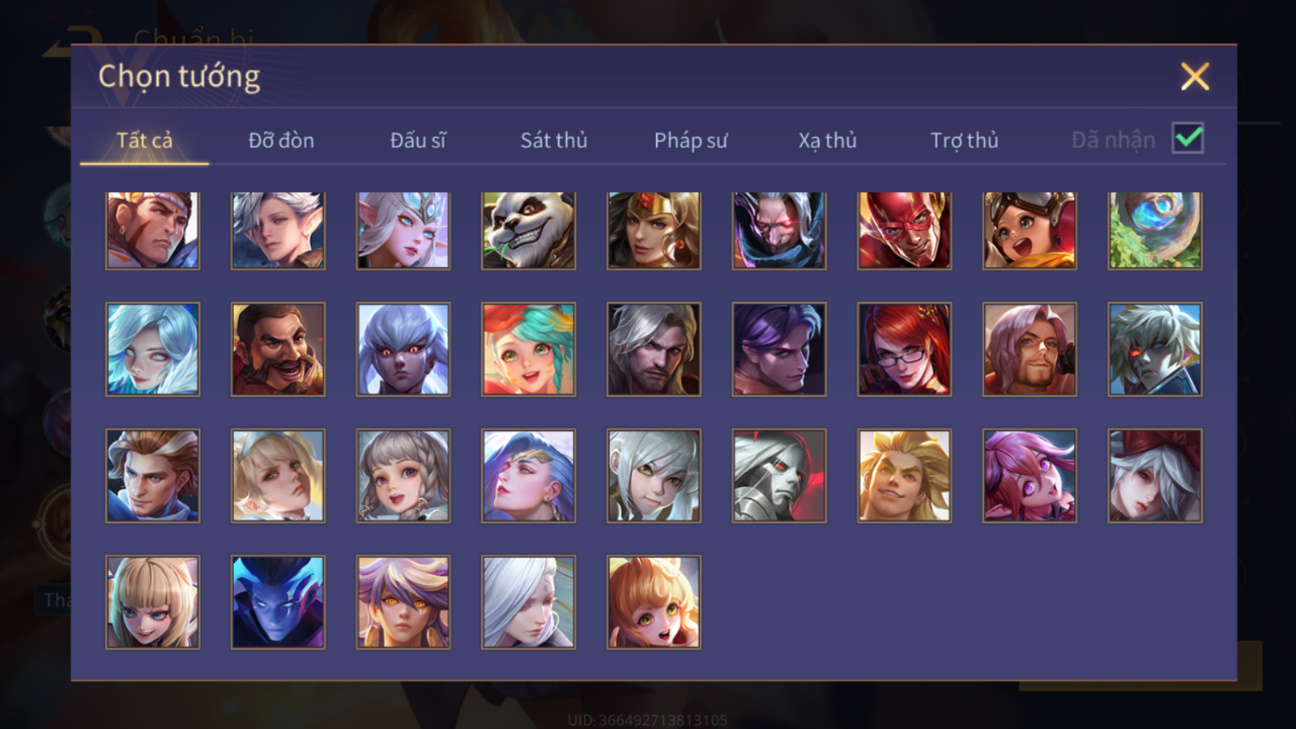Pick the blue-skinned demon hero portrait
1296x729 pixels.
point(278,603)
